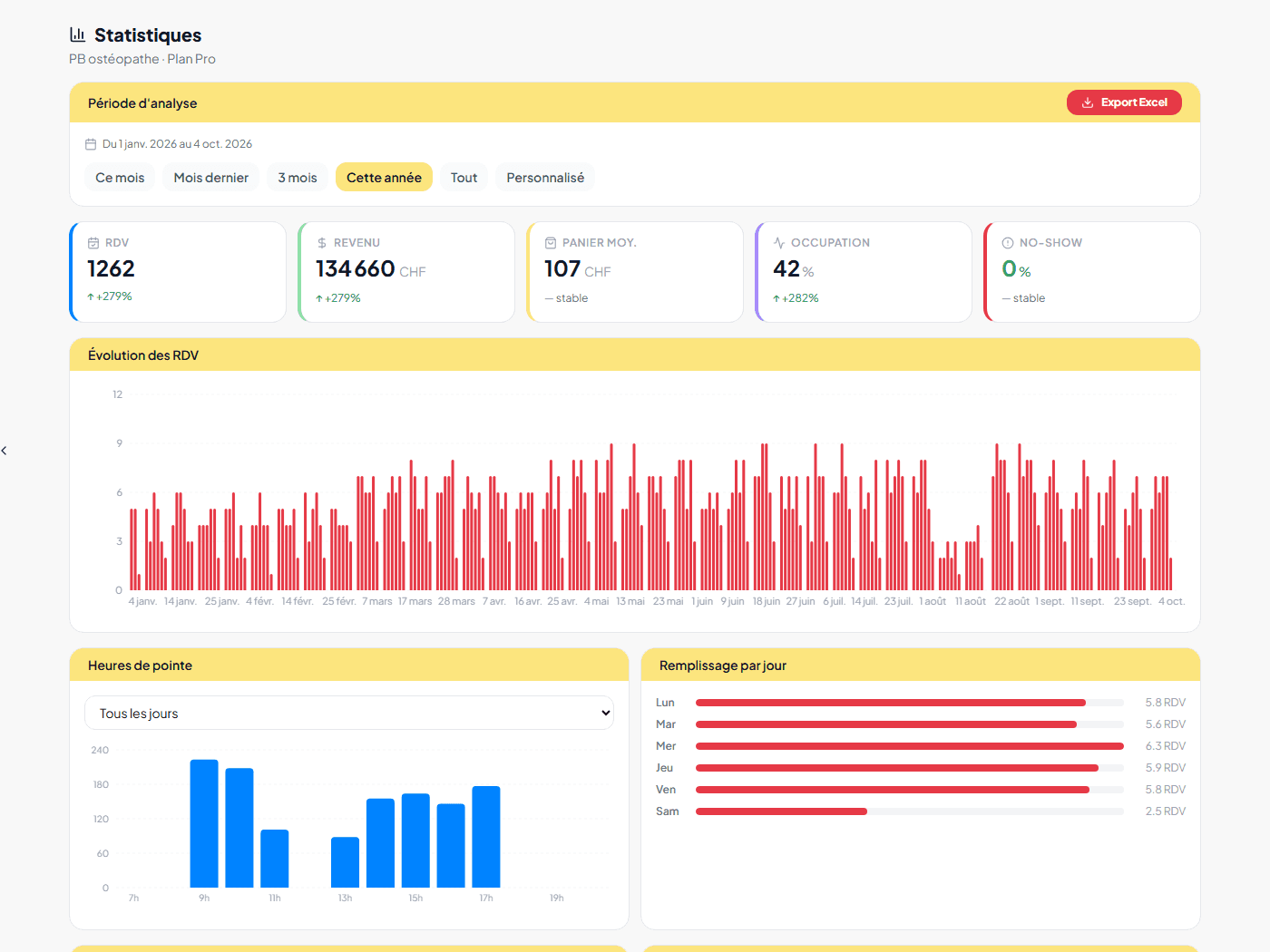This screenshot has width=1270, height=952.
Task: Open the Tous les jours dropdown
Action: (x=349, y=714)
